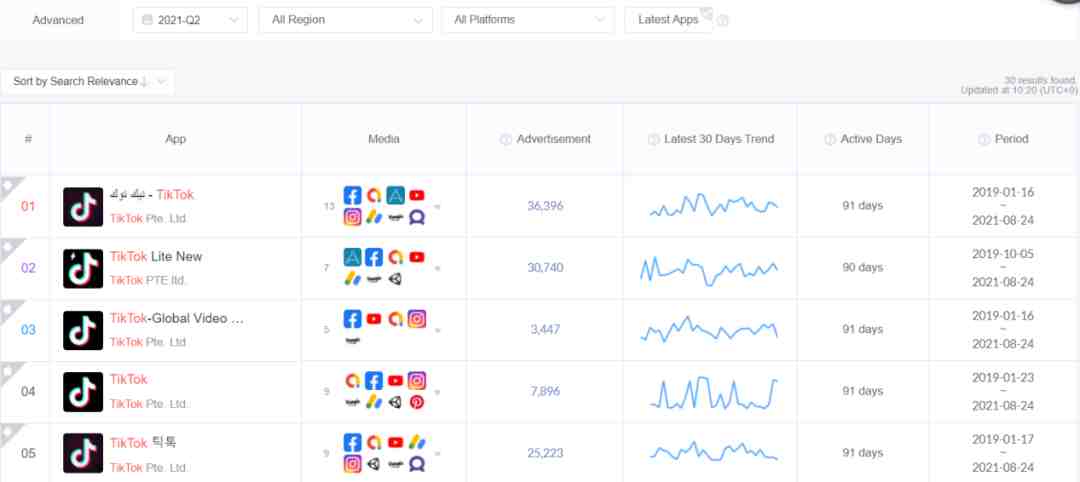The width and height of the screenshot is (1080, 482).
Task: Click Google Ads icon in the TikTok 틱톡 row
Action: pos(417,442)
